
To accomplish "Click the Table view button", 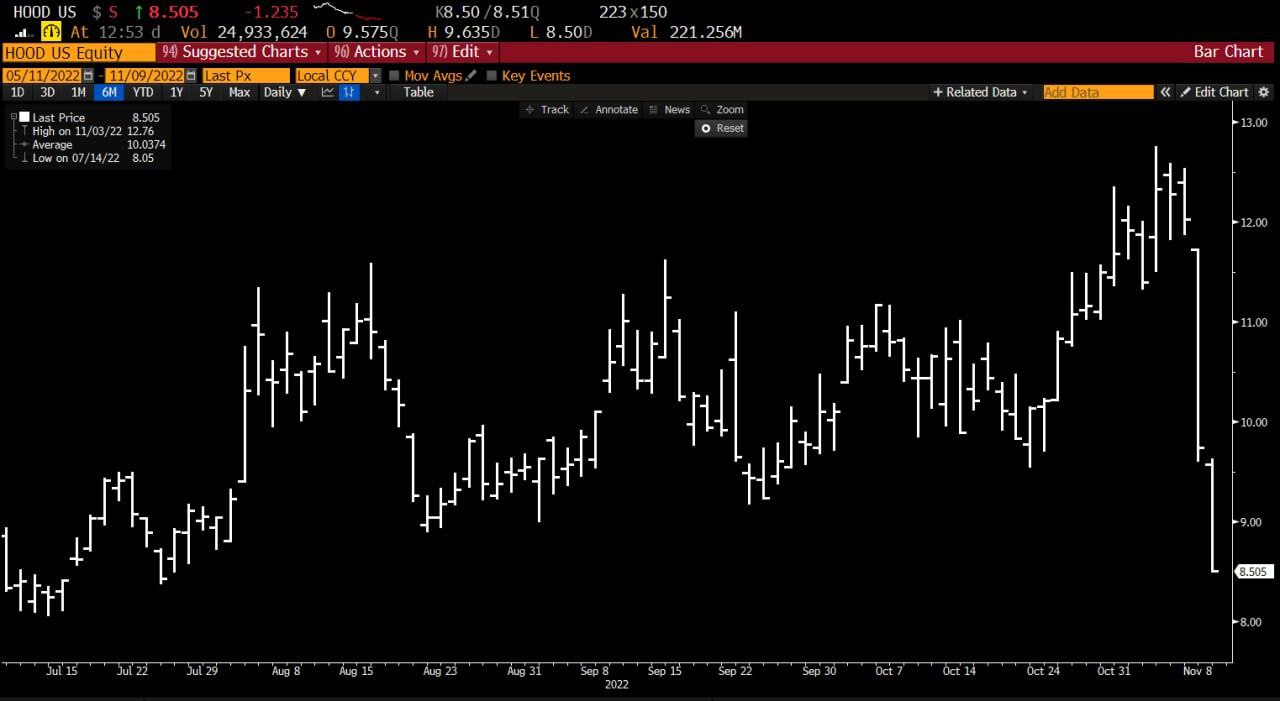I will [x=418, y=92].
